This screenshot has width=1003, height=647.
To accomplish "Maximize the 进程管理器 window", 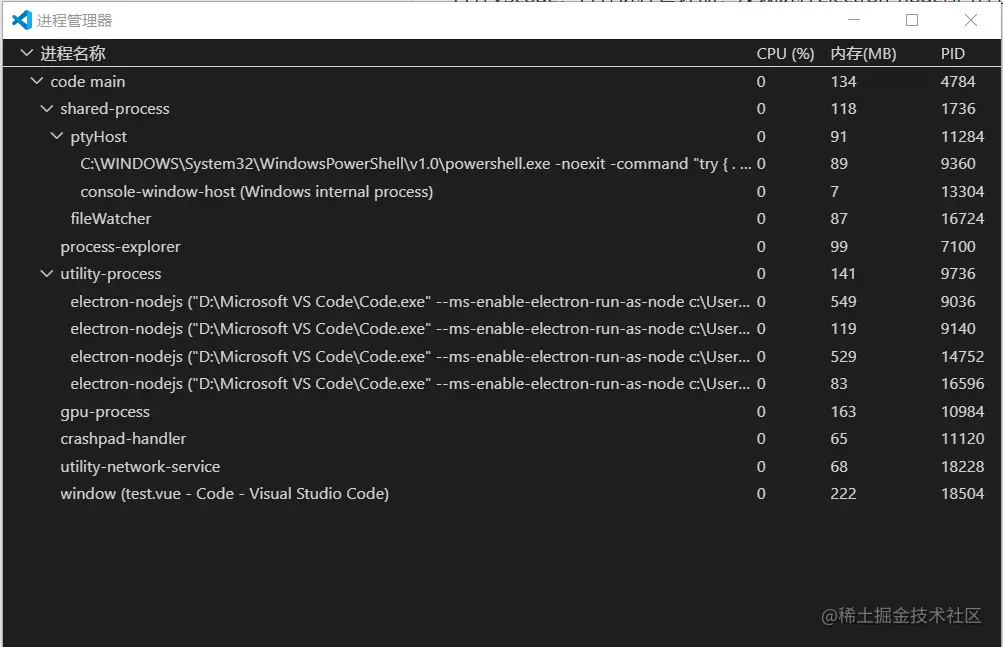I will [911, 20].
